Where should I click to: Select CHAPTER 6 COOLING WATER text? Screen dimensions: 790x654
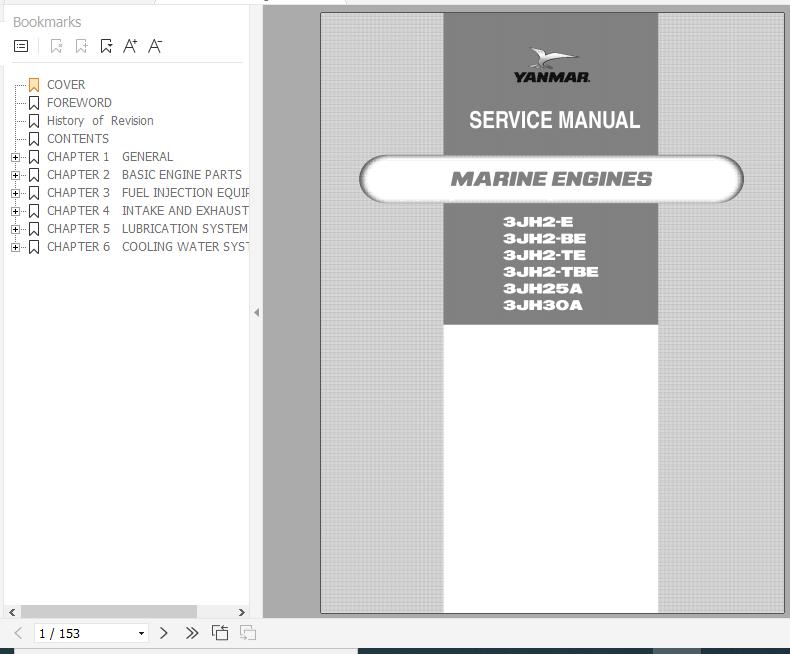pyautogui.click(x=148, y=247)
